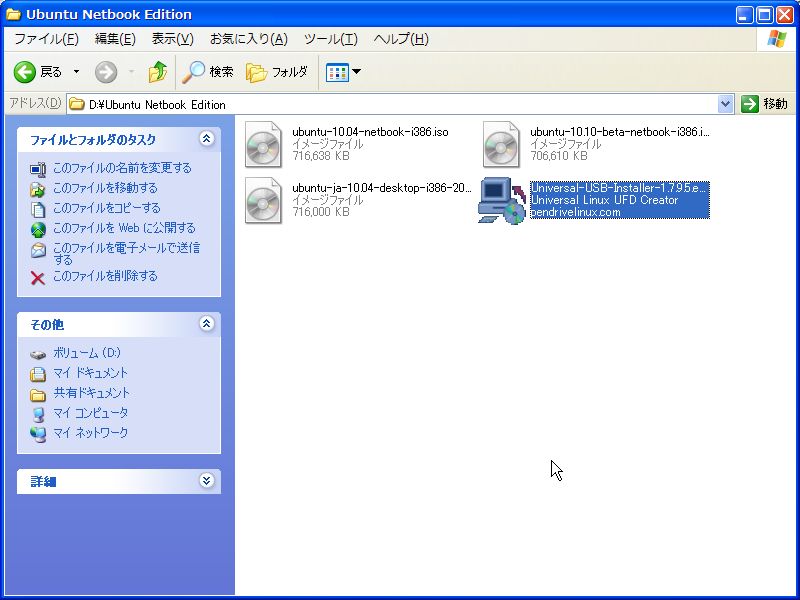Click このファイルを移動する link

click(x=106, y=188)
